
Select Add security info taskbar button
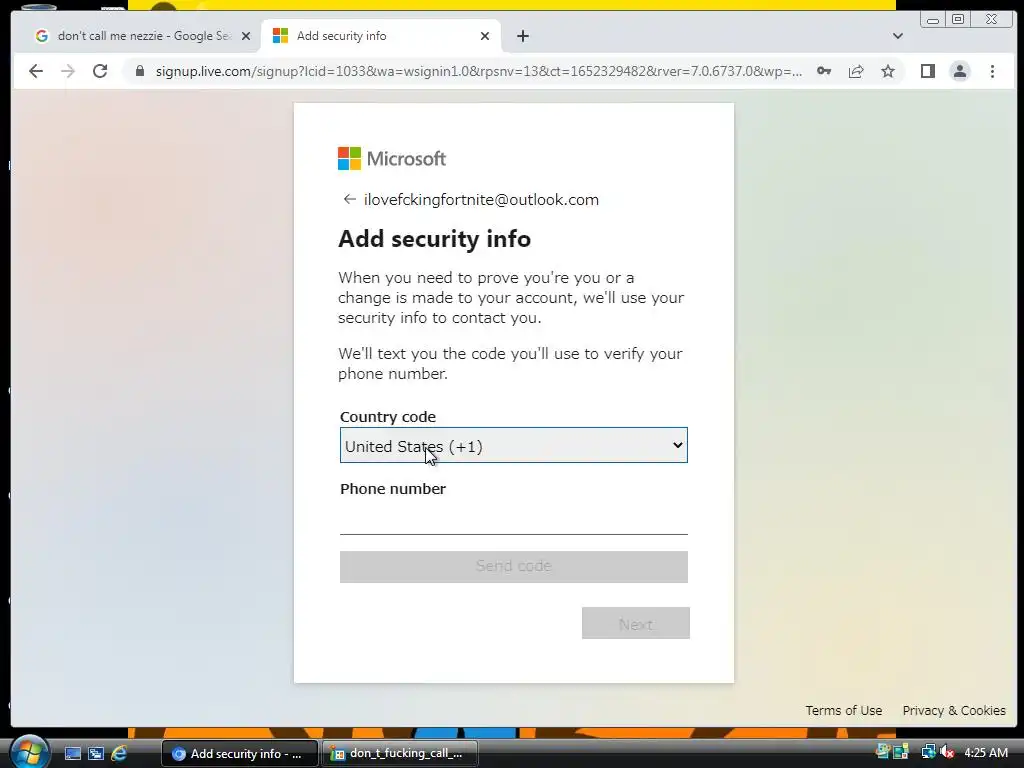pos(239,754)
